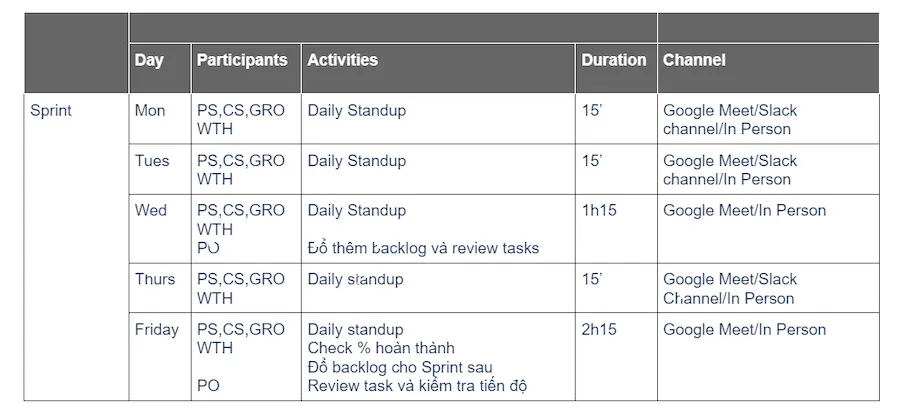Select the Tues day cell

click(x=160, y=169)
